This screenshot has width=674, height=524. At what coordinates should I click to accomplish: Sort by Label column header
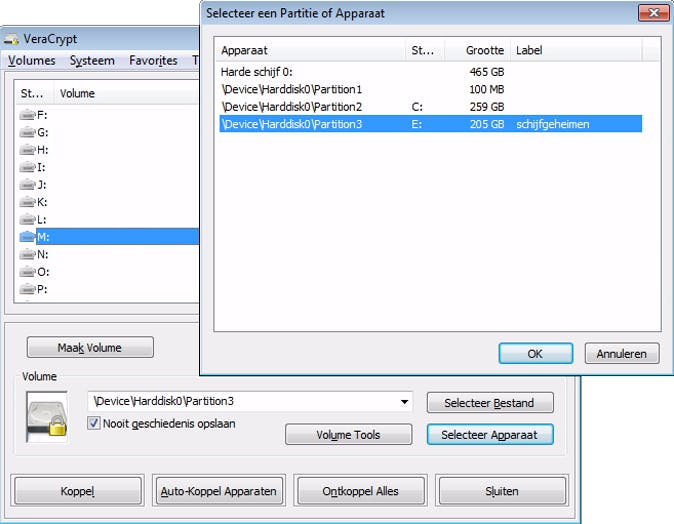(x=576, y=50)
